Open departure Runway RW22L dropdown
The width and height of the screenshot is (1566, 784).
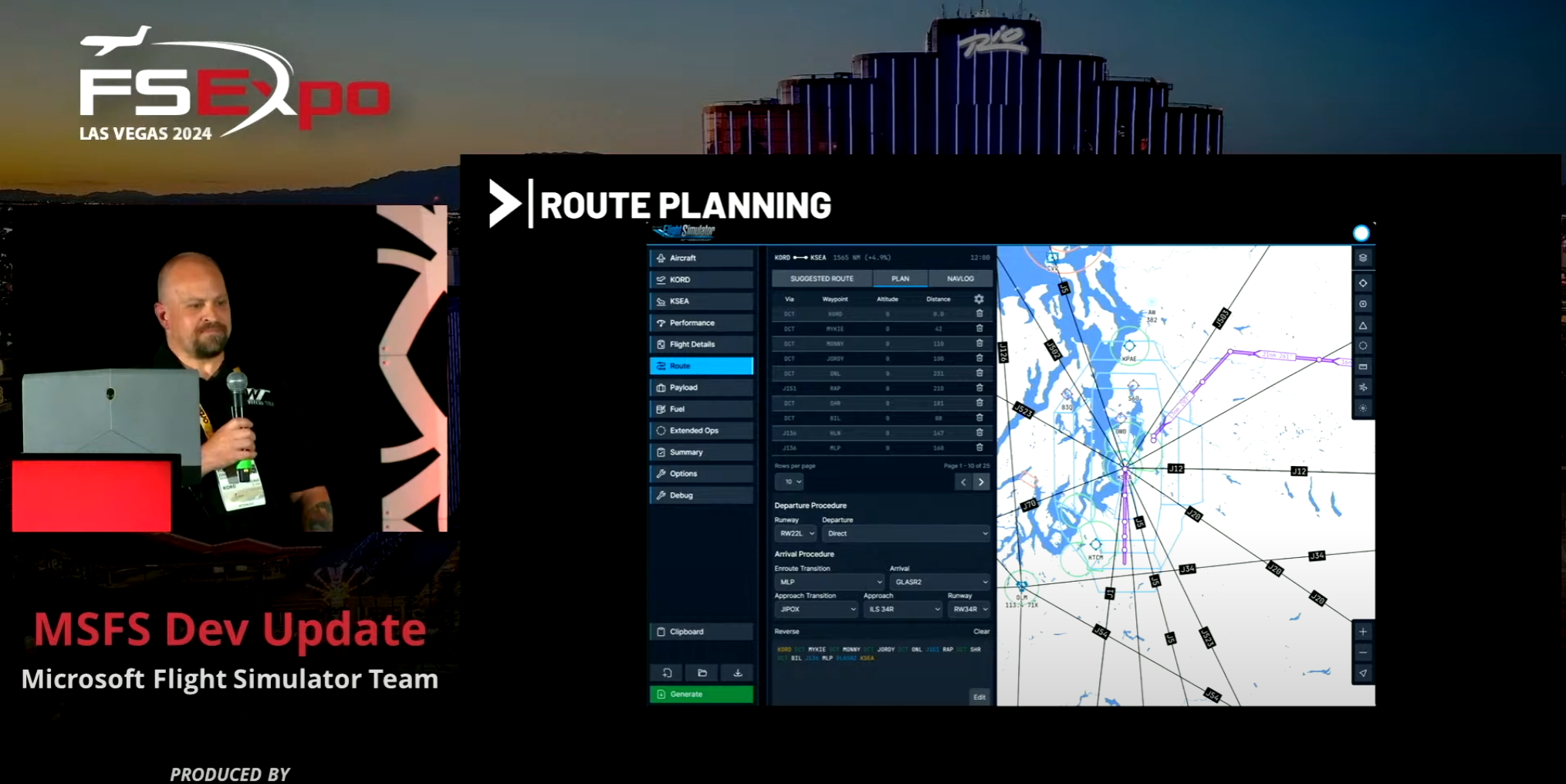(x=796, y=533)
